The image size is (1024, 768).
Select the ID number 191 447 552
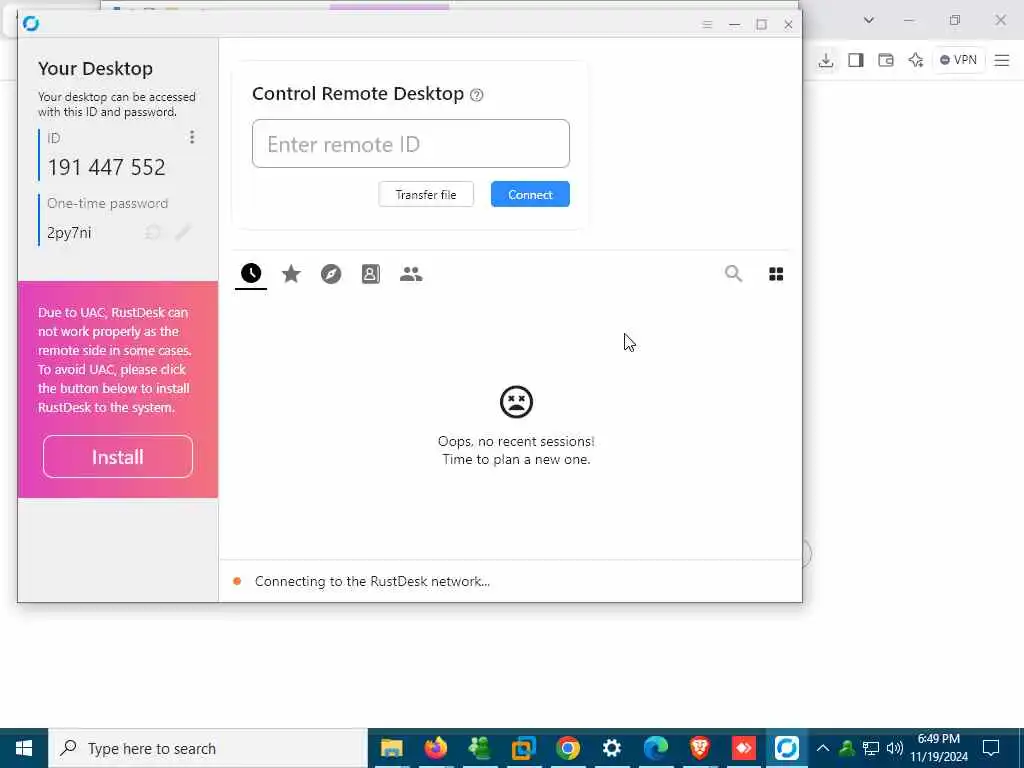[x=106, y=167]
